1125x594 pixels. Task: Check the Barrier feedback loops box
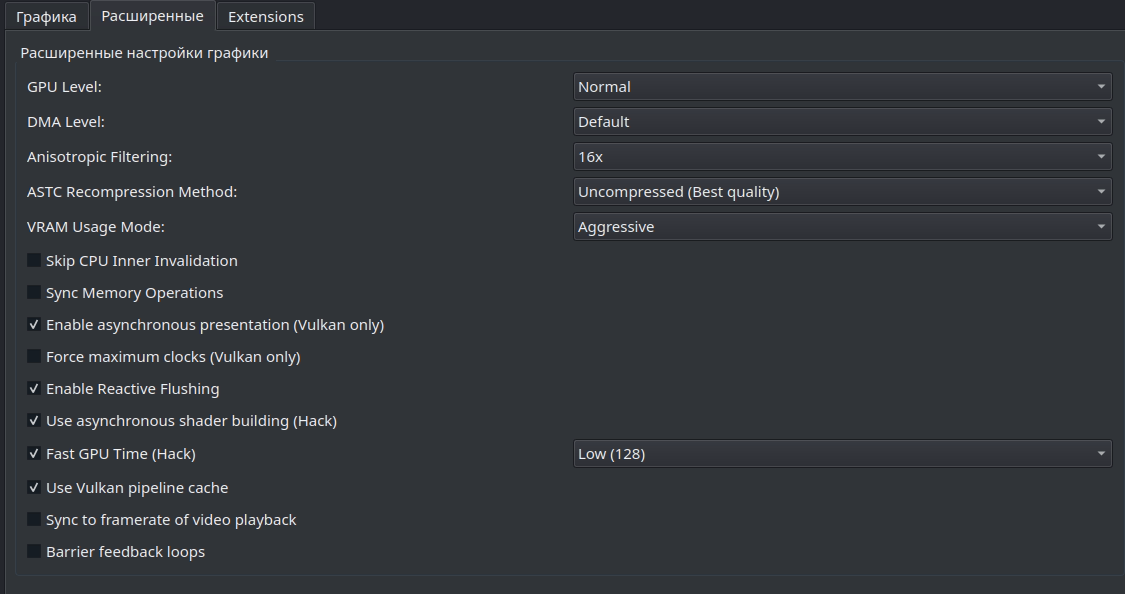35,552
